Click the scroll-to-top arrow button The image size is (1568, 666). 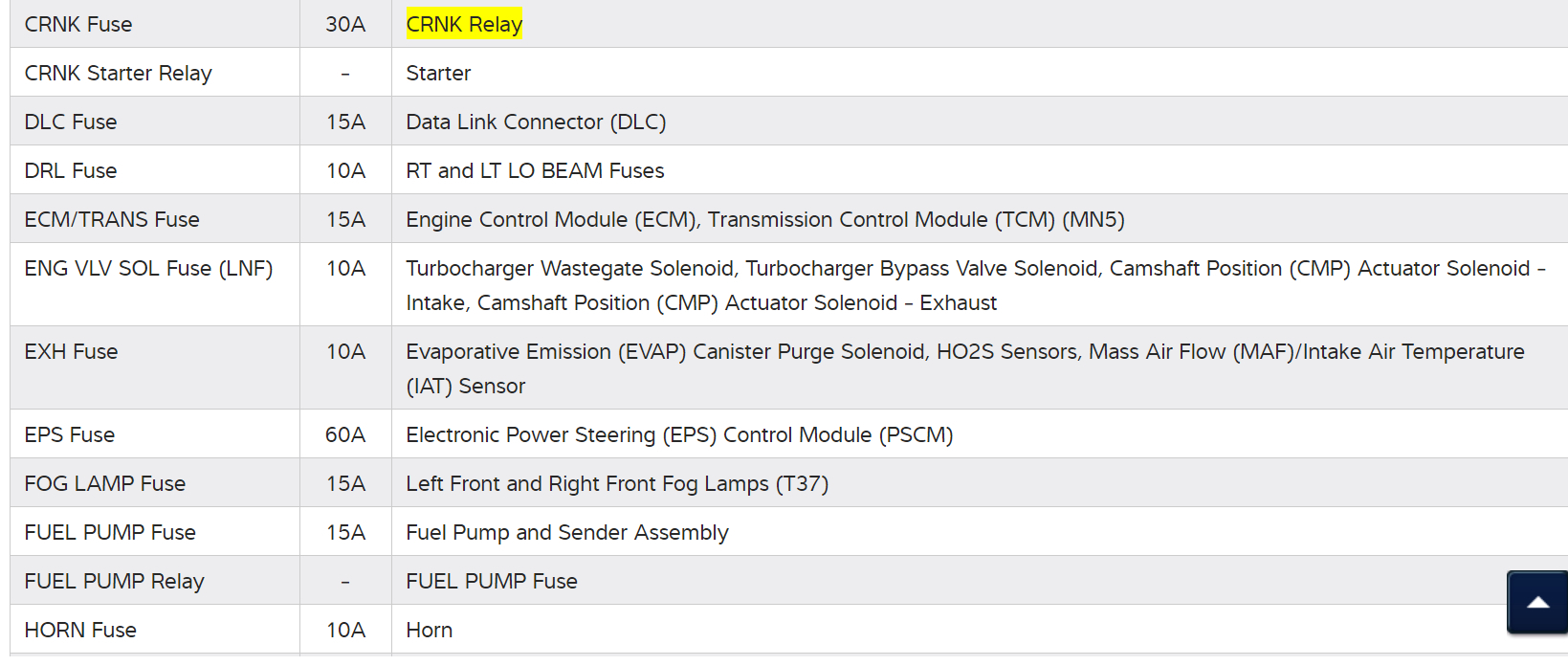tap(1536, 602)
